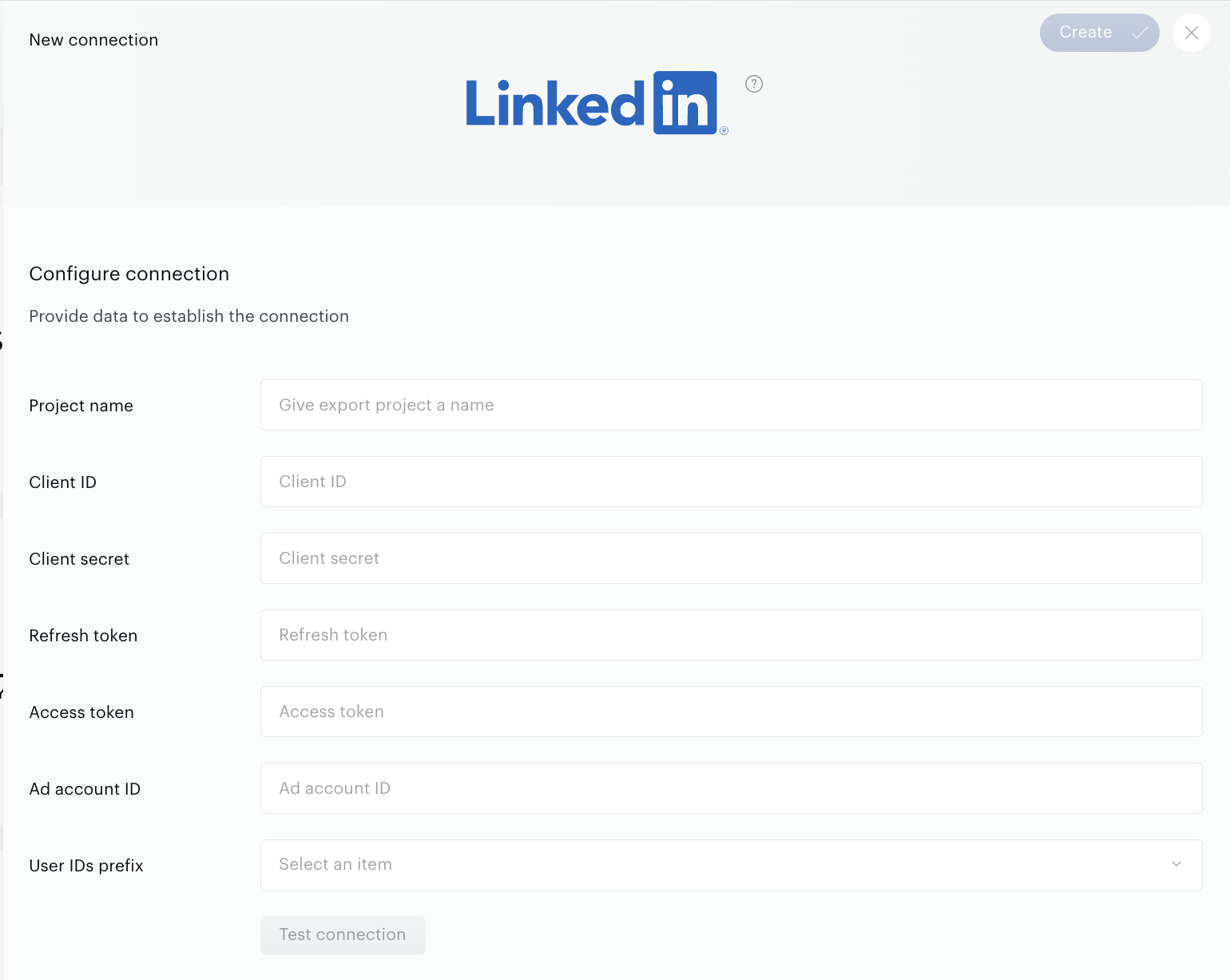This screenshot has height=980, width=1230.
Task: Focus the Access token input
Action: point(732,712)
